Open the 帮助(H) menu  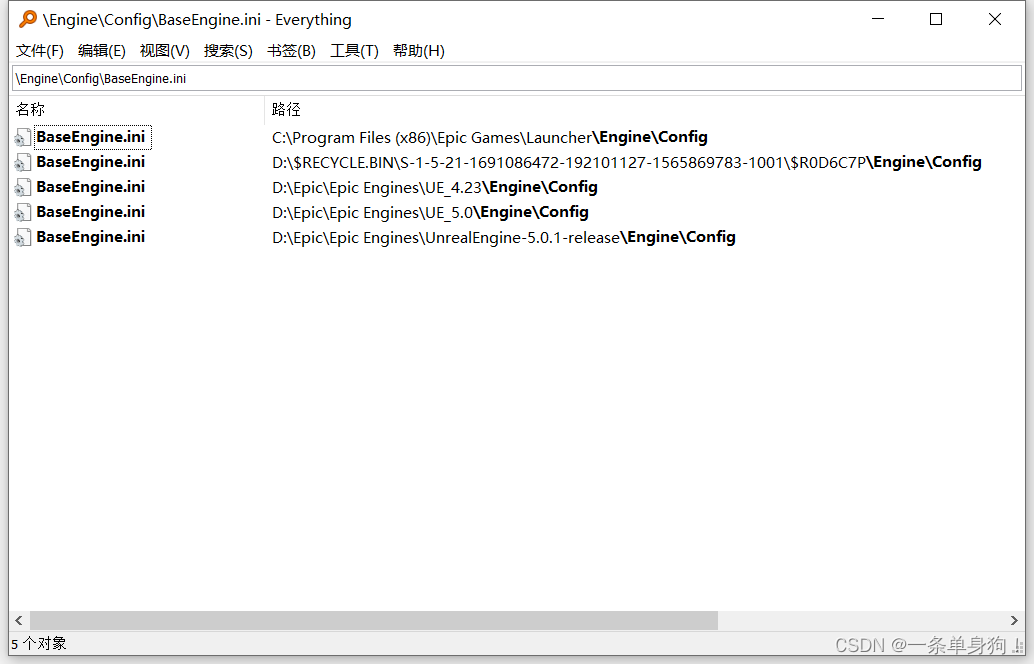pyautogui.click(x=419, y=51)
